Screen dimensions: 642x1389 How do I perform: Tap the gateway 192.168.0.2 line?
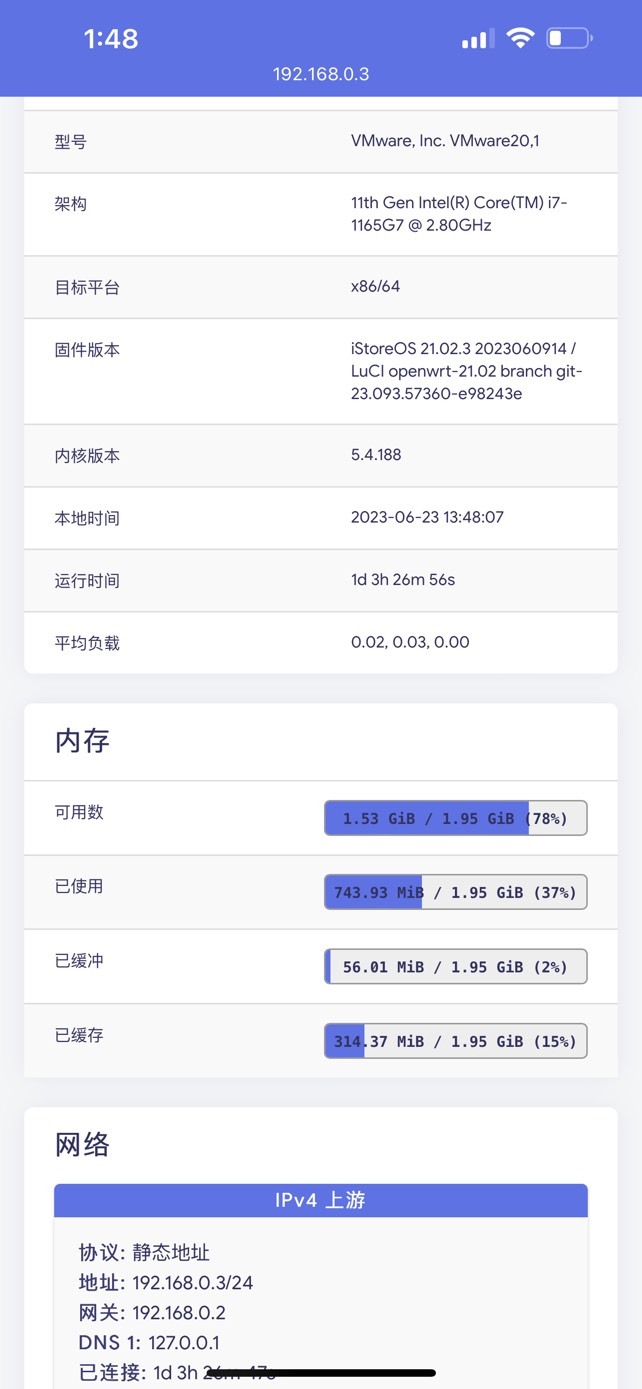(x=153, y=1313)
